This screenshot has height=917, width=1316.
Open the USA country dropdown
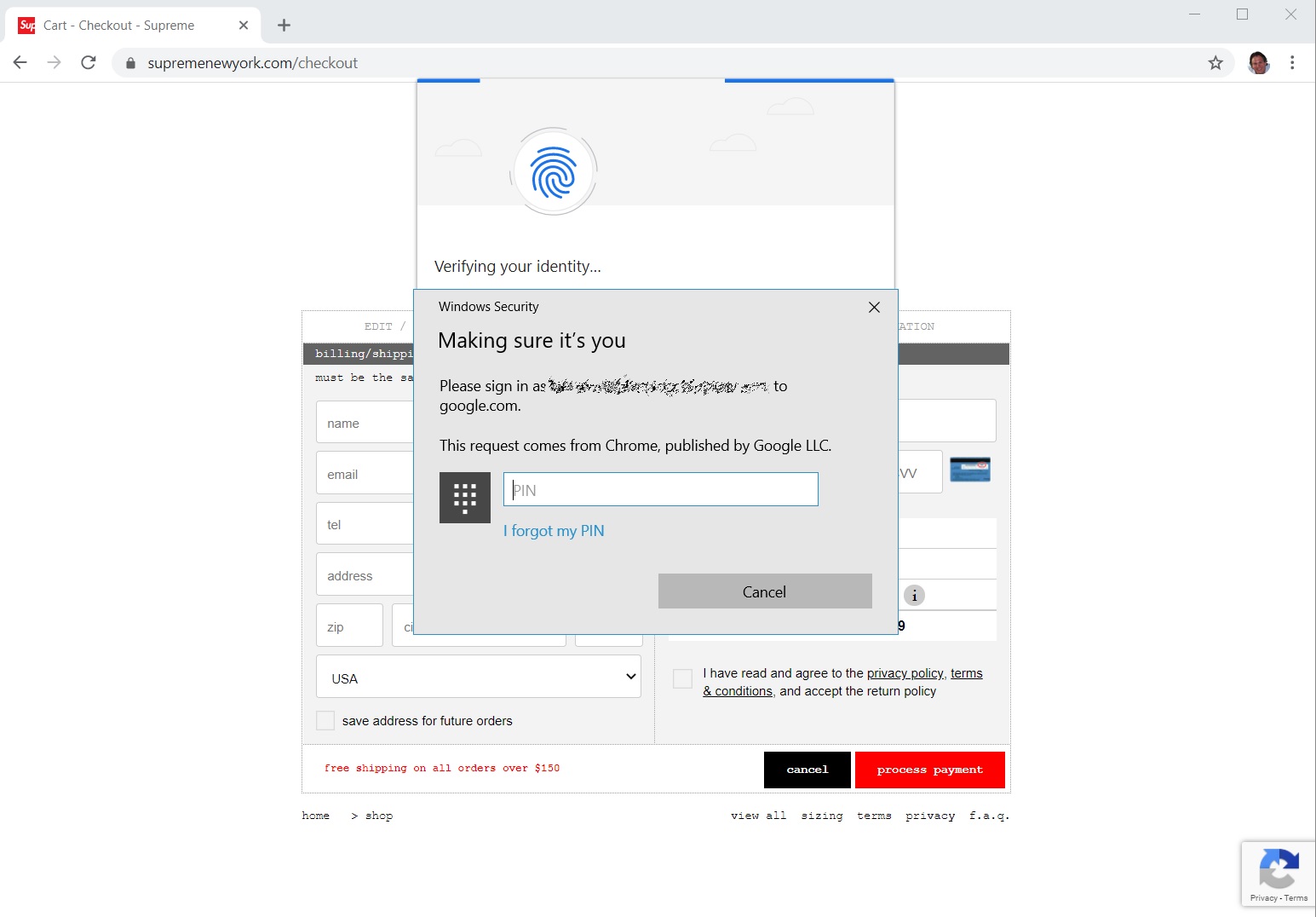click(x=479, y=677)
